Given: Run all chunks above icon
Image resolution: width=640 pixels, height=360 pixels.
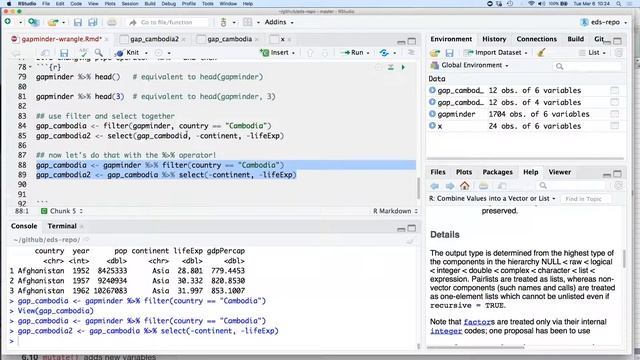Looking at the screenshot, I should (x=391, y=67).
